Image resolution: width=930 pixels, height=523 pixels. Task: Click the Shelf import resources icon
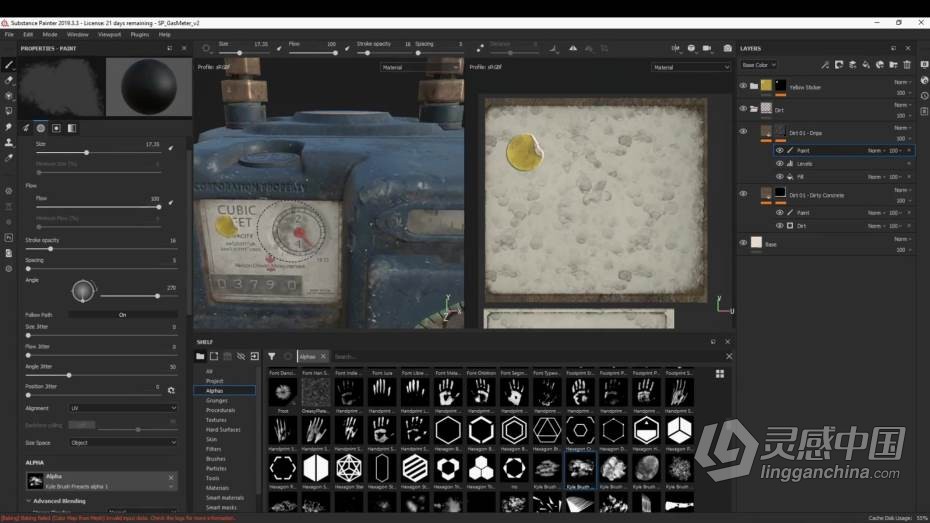tap(254, 356)
